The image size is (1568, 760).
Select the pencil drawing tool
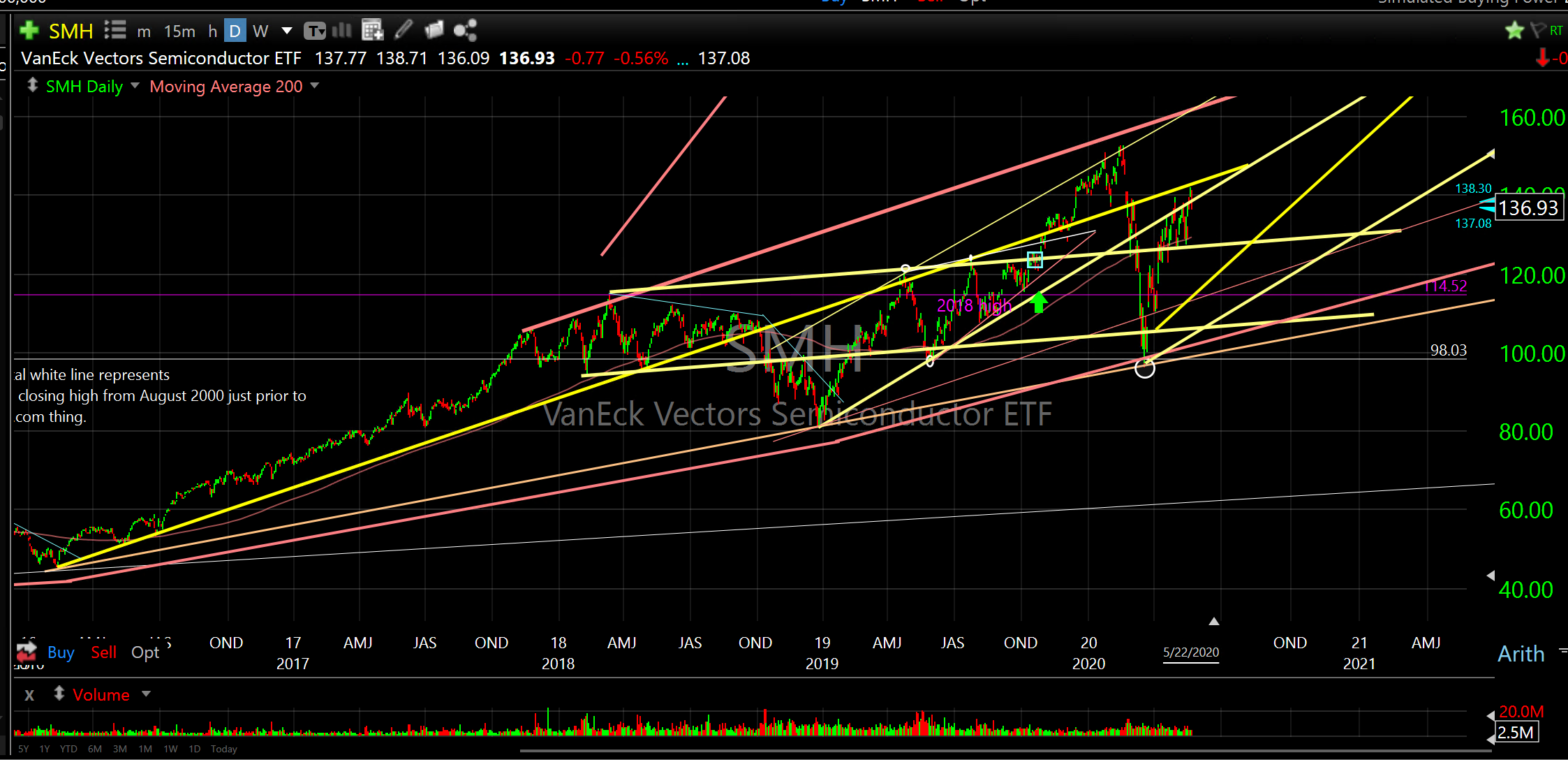[404, 29]
